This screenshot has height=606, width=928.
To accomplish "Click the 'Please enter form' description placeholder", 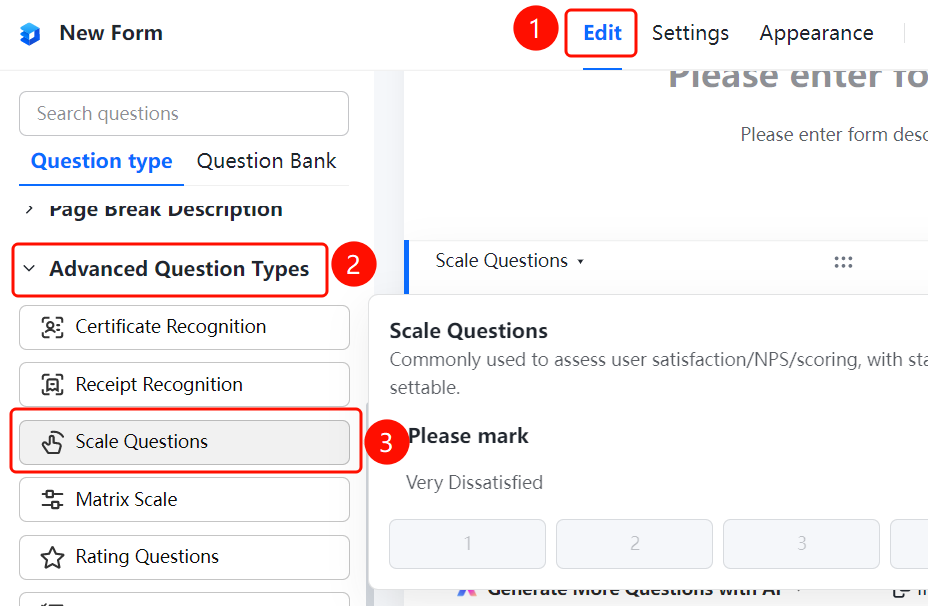I will click(834, 135).
